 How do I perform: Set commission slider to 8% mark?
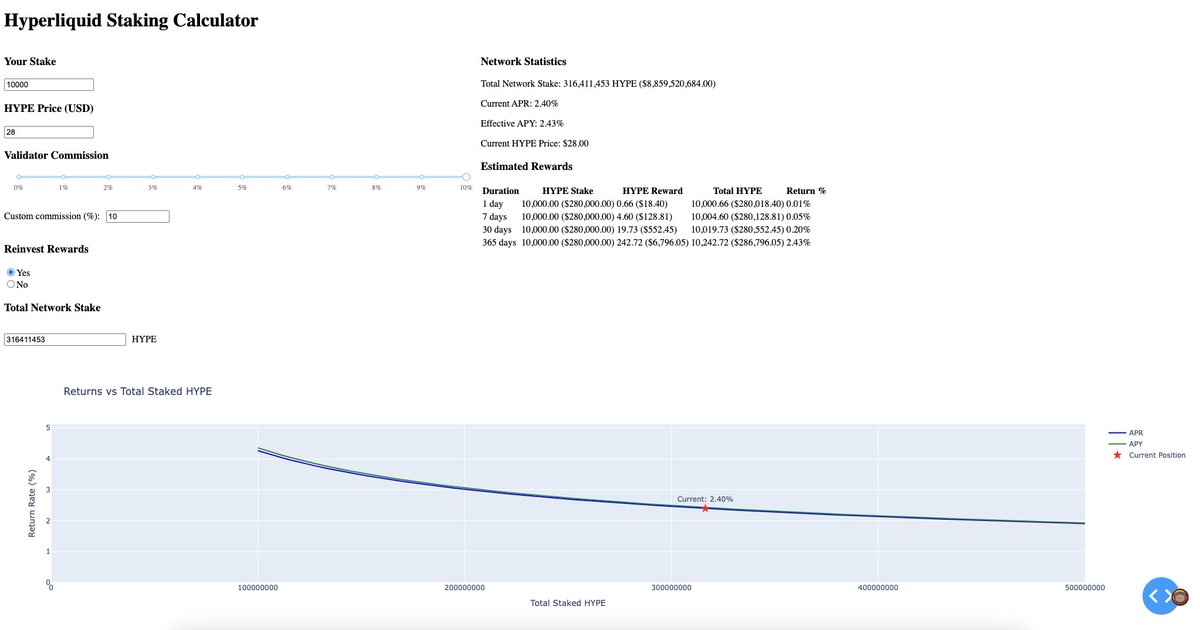point(376,177)
